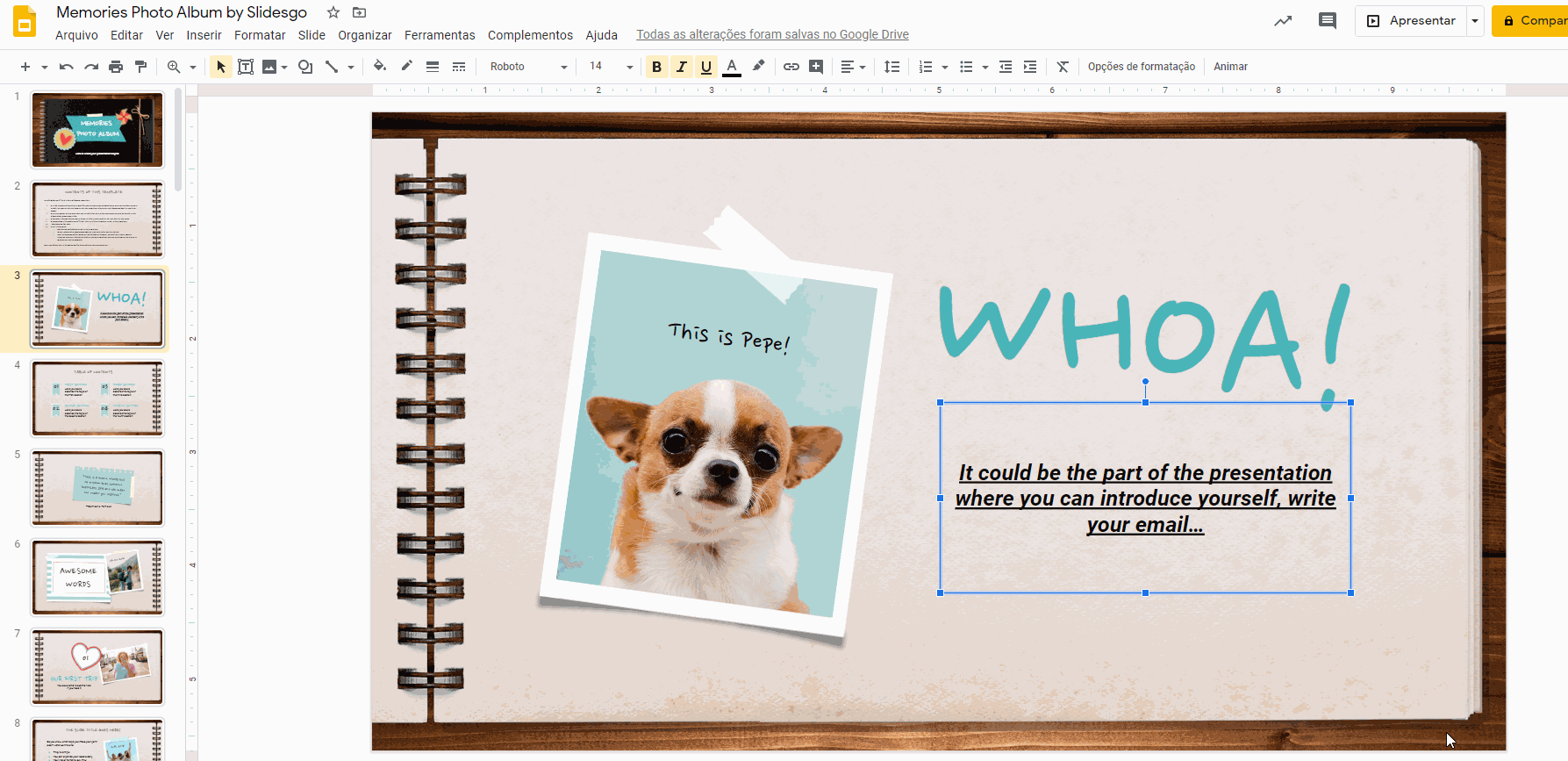Open the border weight options
Screen dimensions: 1568x761
[433, 67]
